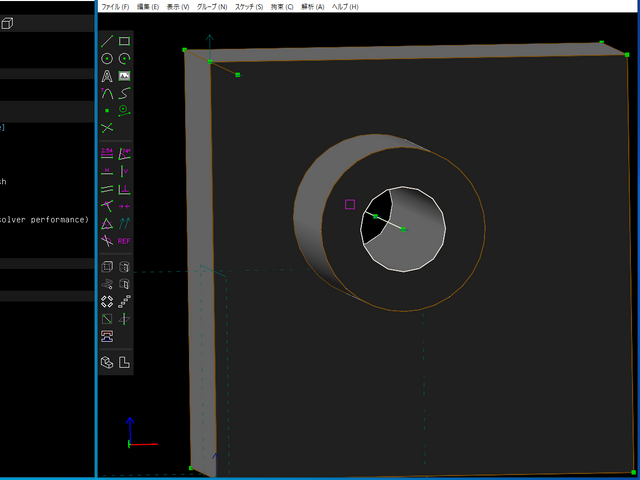
Task: Apply the horizontal constraint
Action: coord(107,170)
